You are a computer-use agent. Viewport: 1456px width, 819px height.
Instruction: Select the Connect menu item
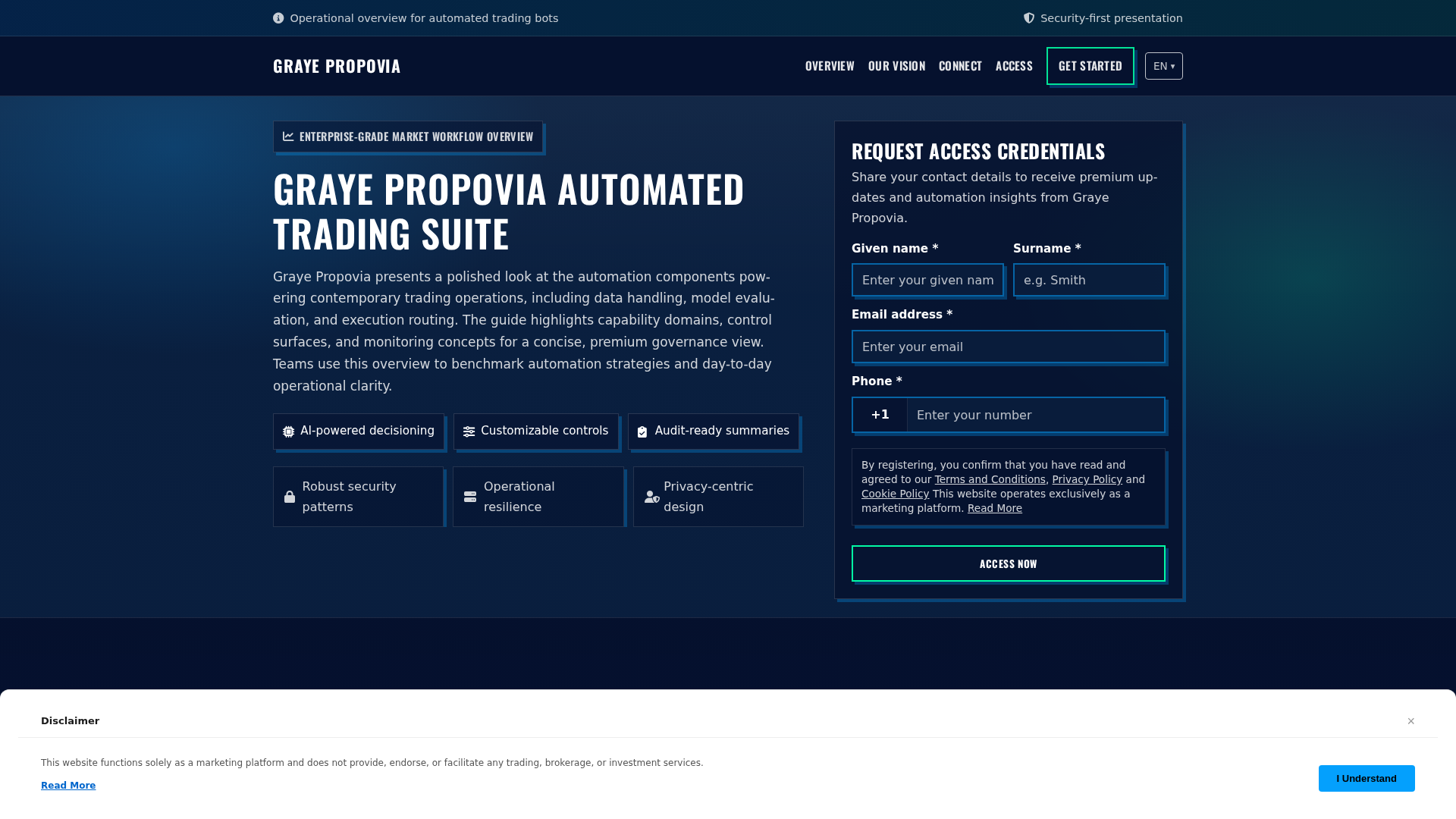(960, 66)
